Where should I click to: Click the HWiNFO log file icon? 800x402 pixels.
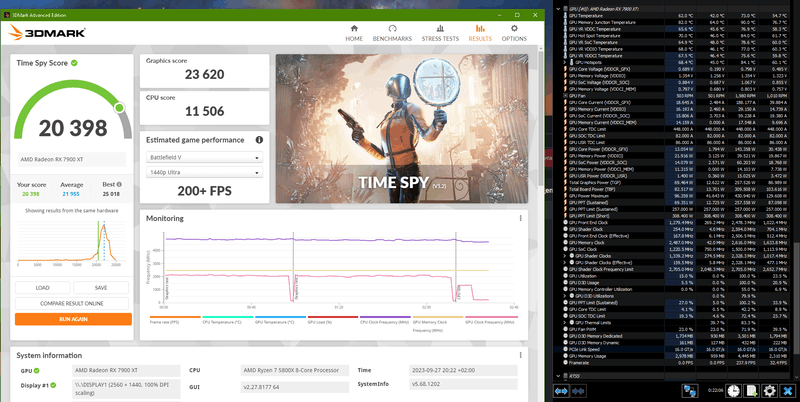coord(751,391)
